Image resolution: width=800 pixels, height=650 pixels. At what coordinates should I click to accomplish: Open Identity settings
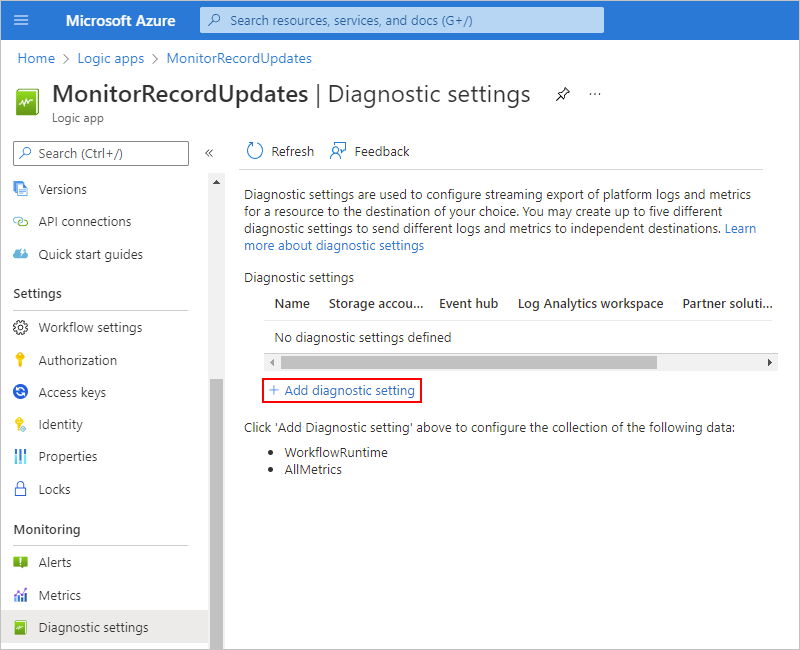tap(61, 424)
